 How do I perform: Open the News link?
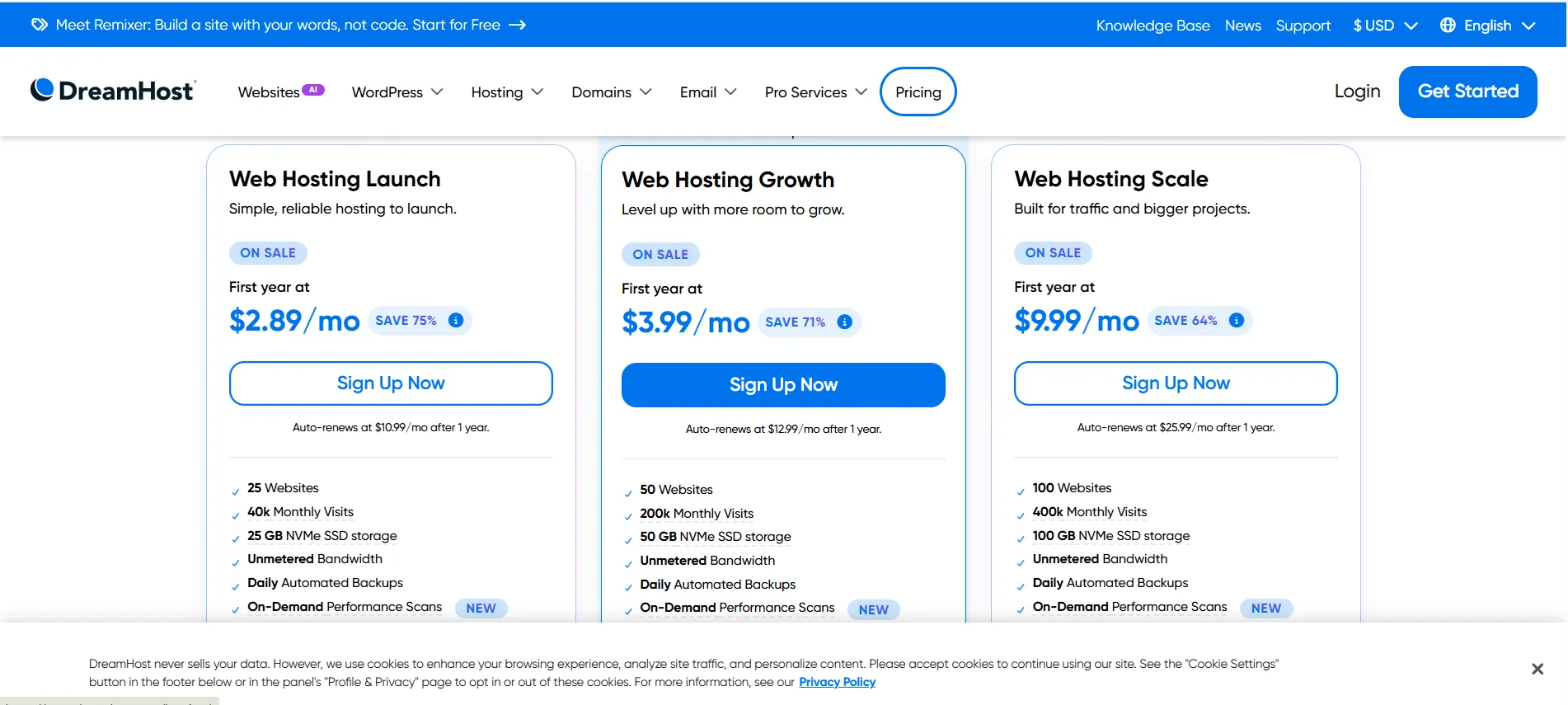pyautogui.click(x=1242, y=26)
